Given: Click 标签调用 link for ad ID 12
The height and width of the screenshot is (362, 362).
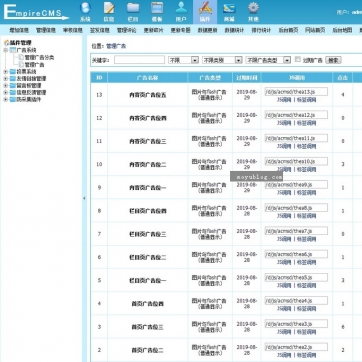Looking at the screenshot, I should (306, 123).
